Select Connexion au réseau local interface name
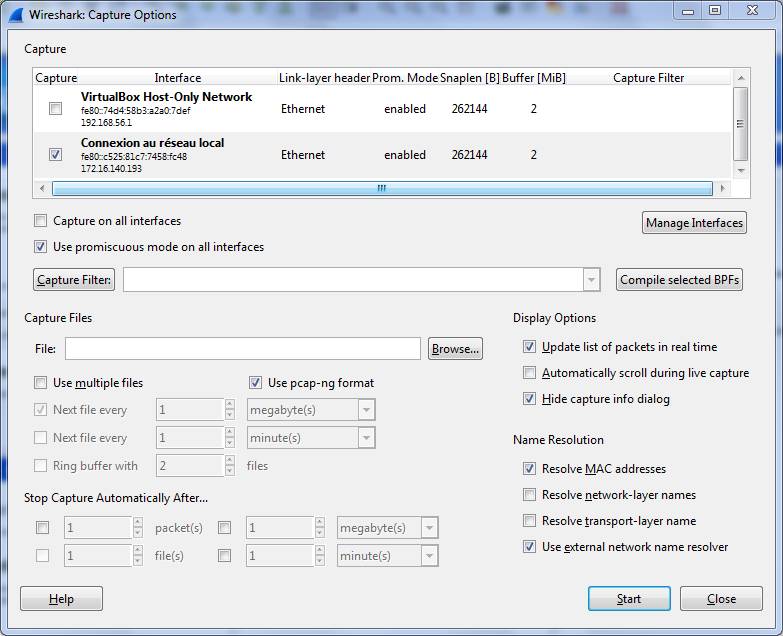 tap(152, 143)
